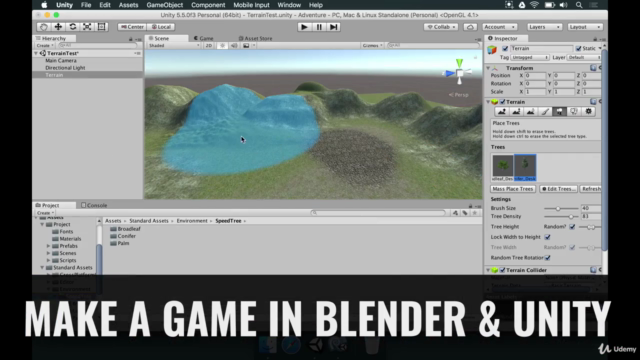The height and width of the screenshot is (360, 640).
Task: Disable the Terrain Collider checkbox
Action: (502, 270)
